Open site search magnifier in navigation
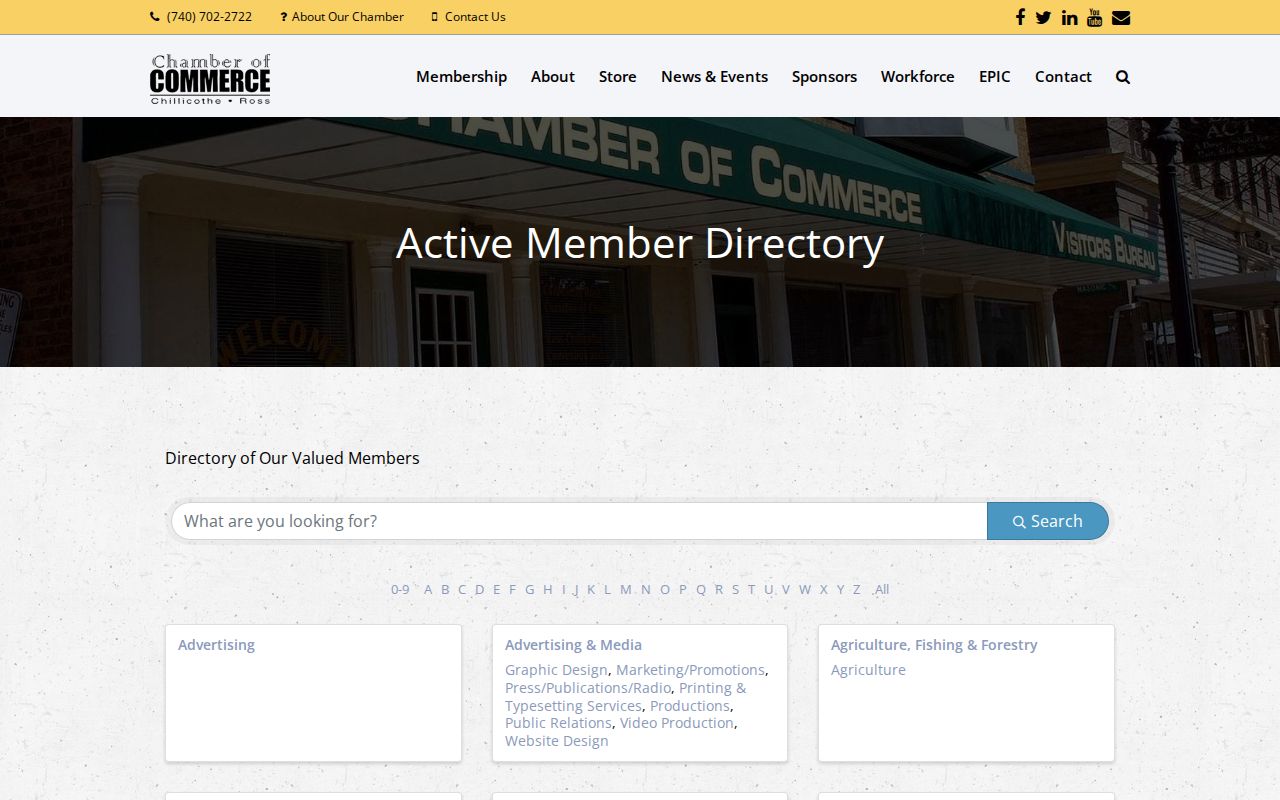The height and width of the screenshot is (800, 1280). pyautogui.click(x=1123, y=77)
